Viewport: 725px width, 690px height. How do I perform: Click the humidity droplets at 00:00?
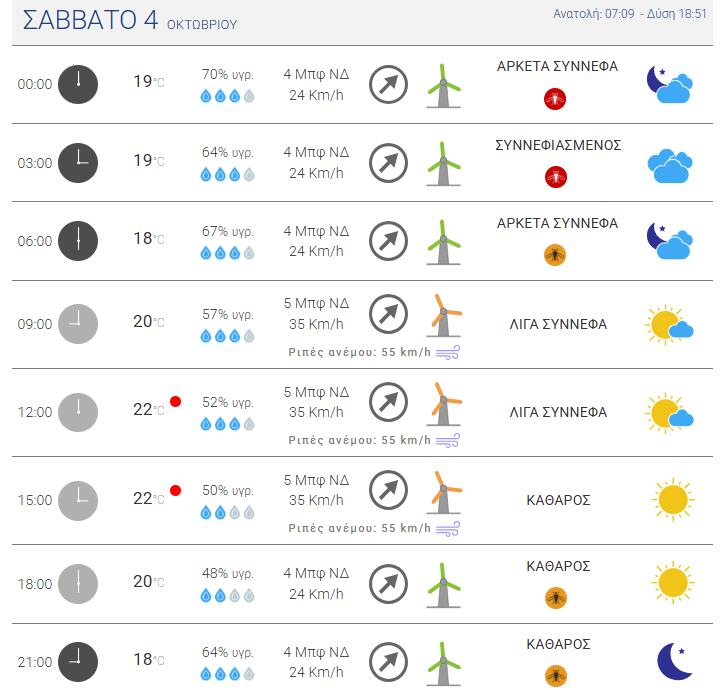(x=228, y=97)
